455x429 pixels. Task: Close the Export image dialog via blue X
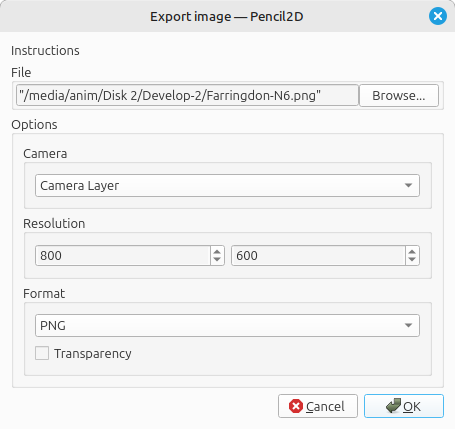438,16
